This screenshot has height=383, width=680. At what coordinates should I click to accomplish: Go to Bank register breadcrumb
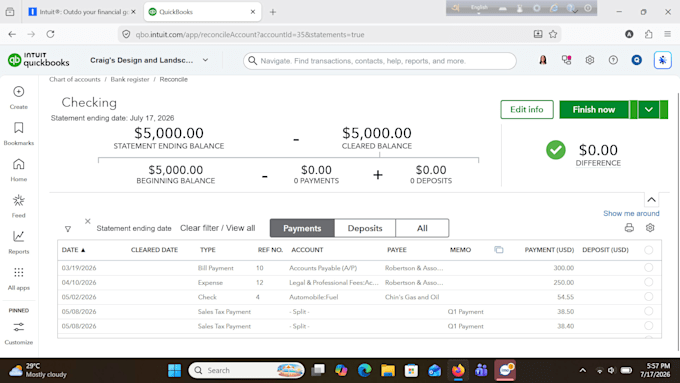[x=130, y=79]
